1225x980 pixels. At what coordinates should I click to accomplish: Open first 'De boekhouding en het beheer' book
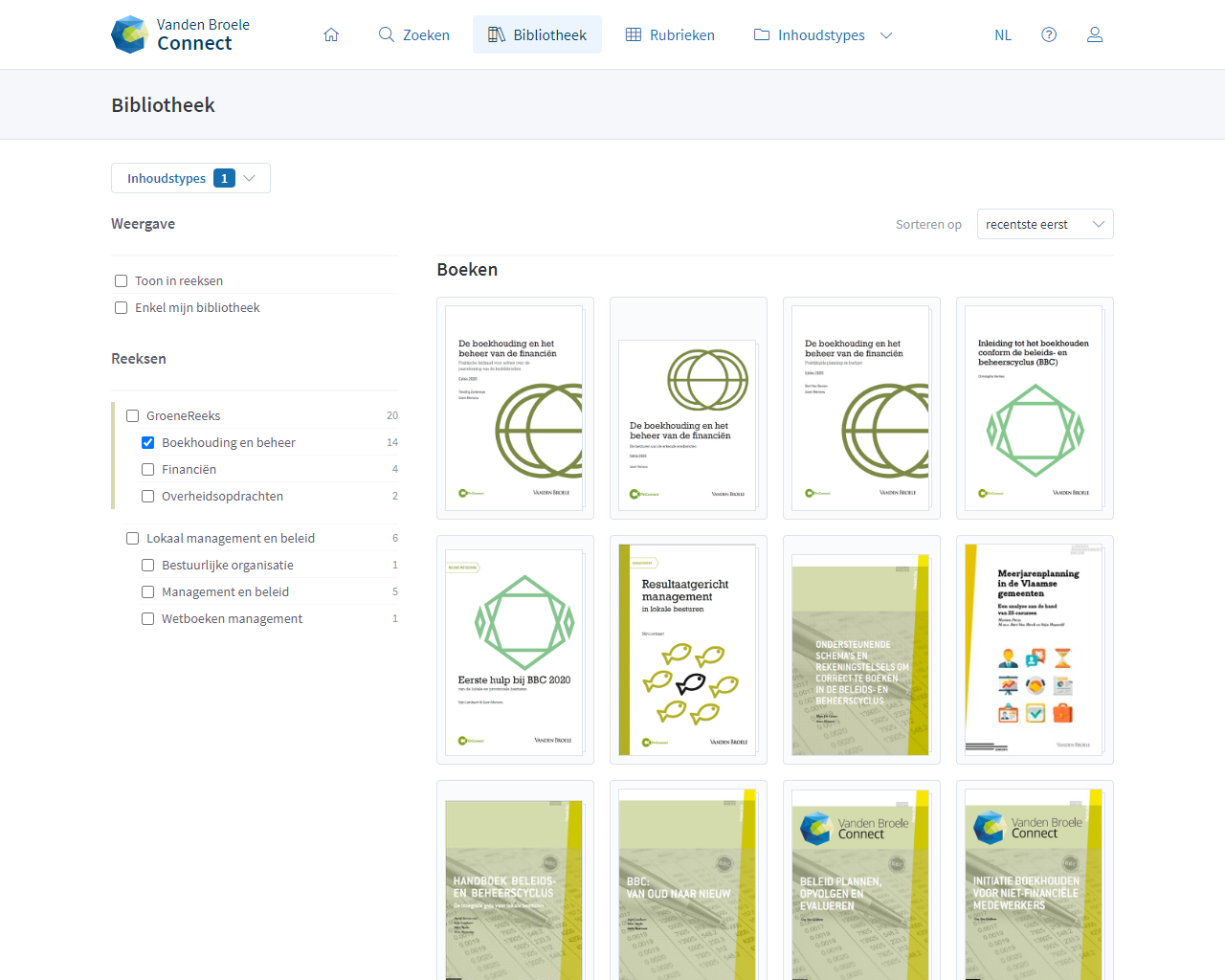tap(515, 408)
